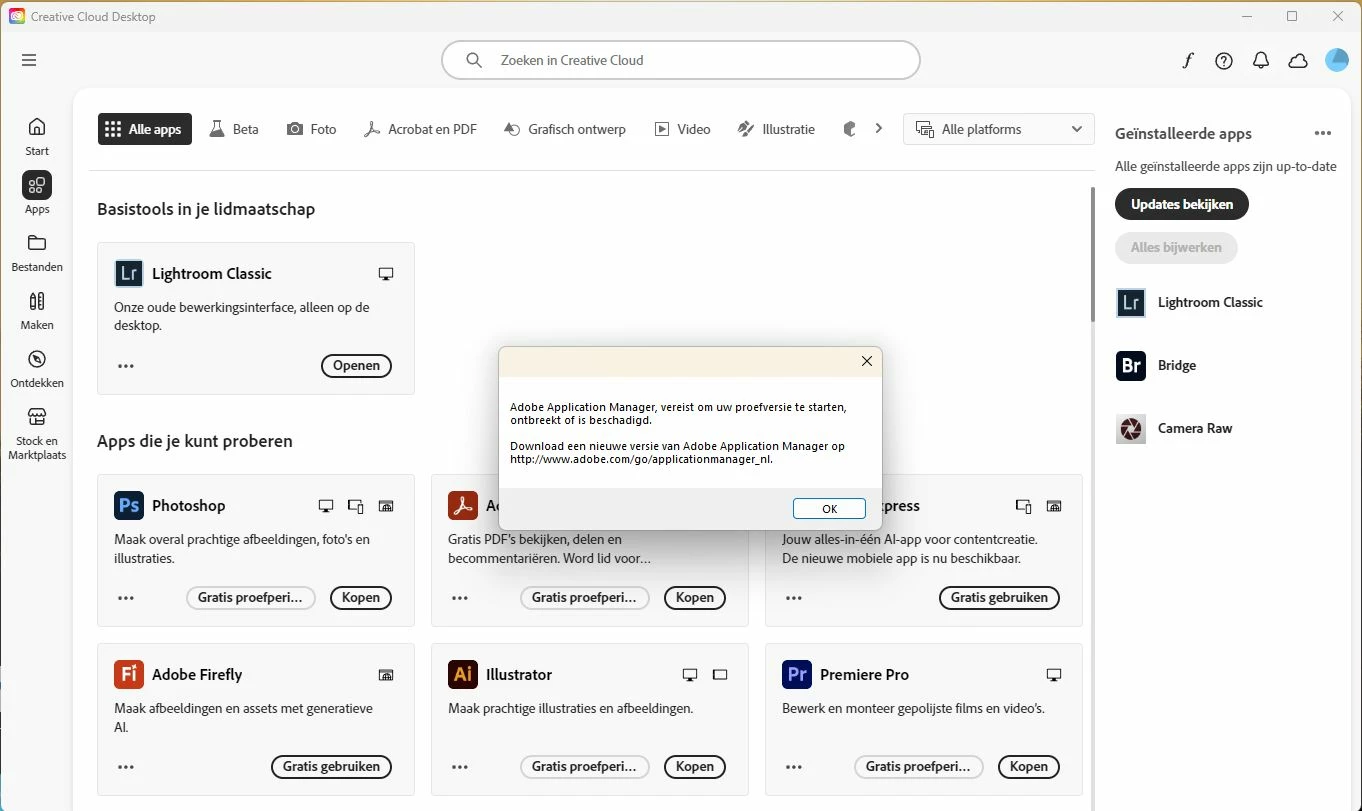Click the Photoshop app icon
Viewport: 1362px width, 811px height.
tap(129, 505)
